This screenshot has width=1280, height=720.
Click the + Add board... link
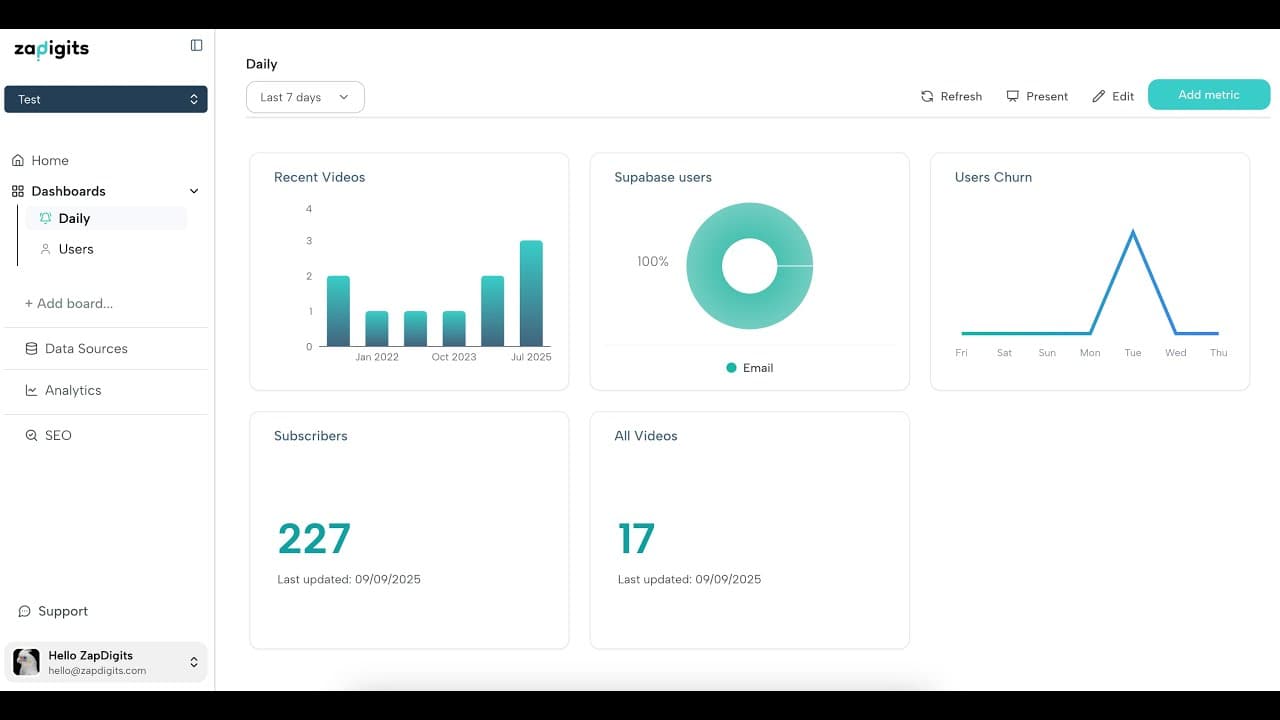(x=68, y=303)
